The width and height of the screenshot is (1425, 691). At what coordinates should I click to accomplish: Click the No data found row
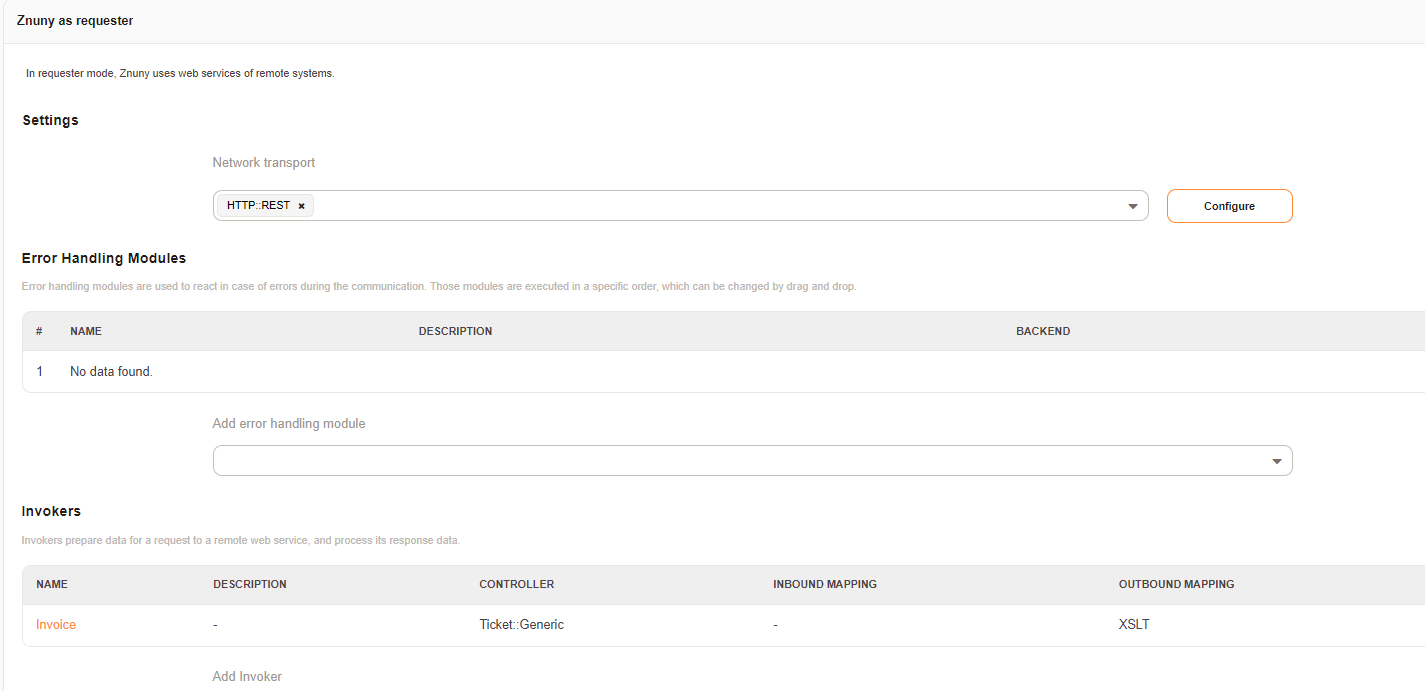pyautogui.click(x=111, y=372)
